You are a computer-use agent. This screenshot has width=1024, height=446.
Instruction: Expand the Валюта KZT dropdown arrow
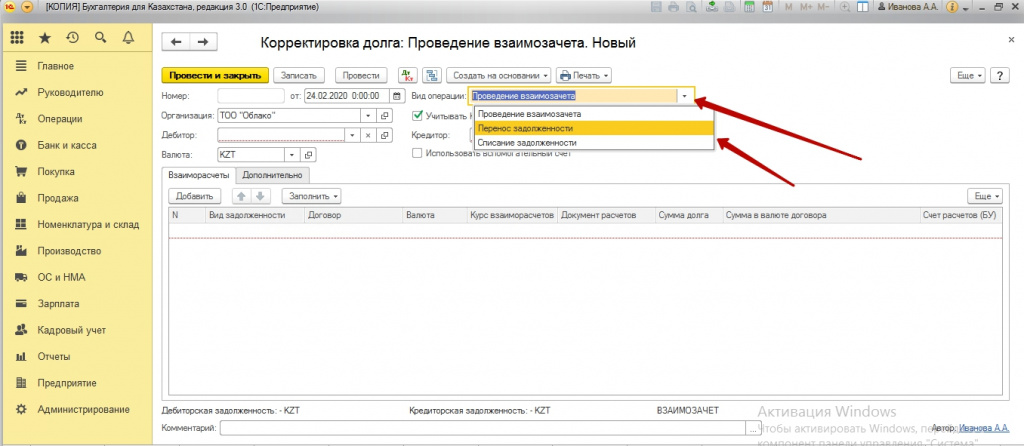coord(293,155)
